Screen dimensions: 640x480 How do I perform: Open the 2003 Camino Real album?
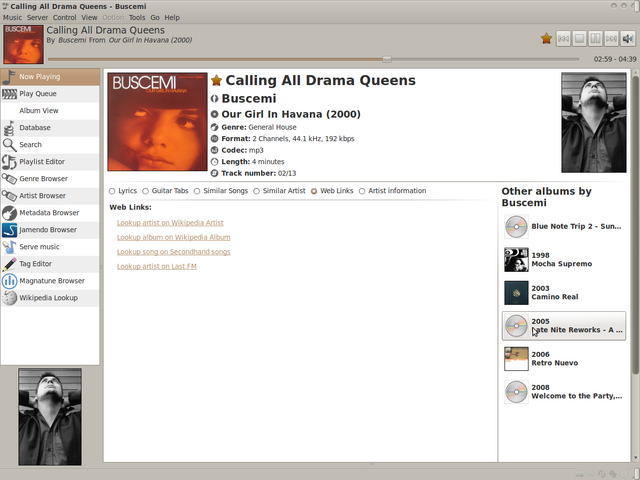tap(564, 293)
